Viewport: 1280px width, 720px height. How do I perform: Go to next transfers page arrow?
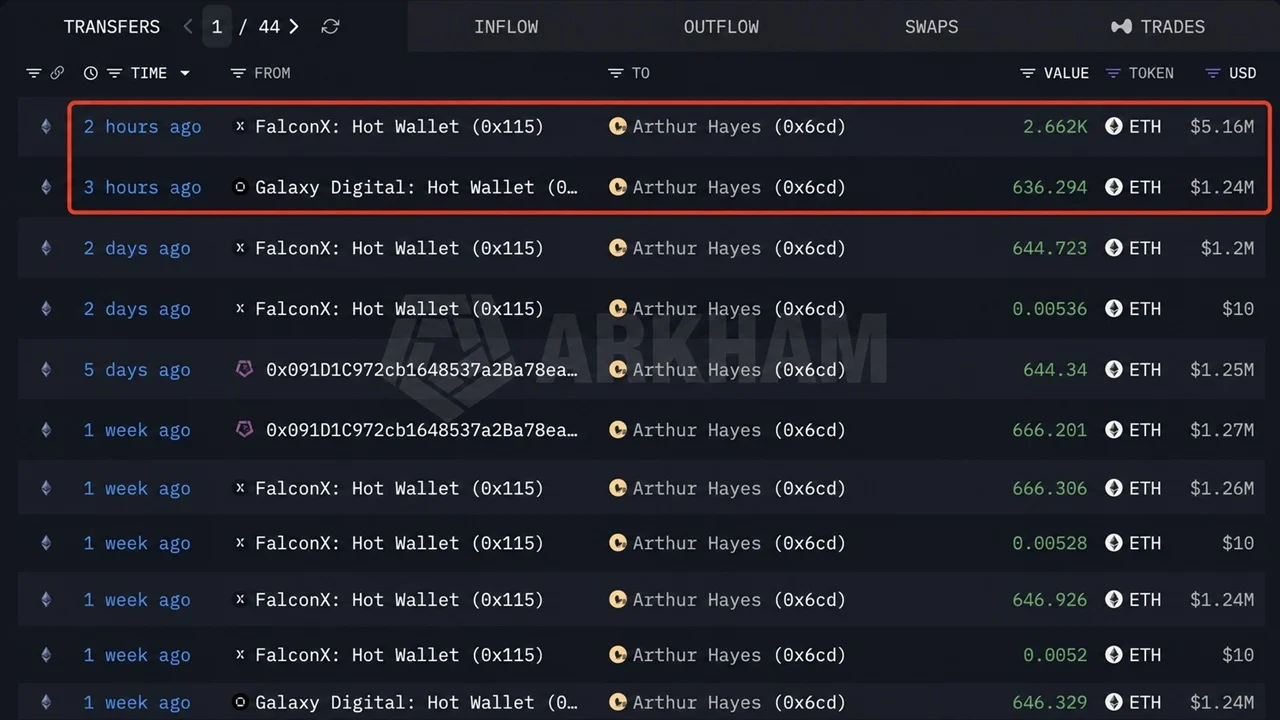294,27
